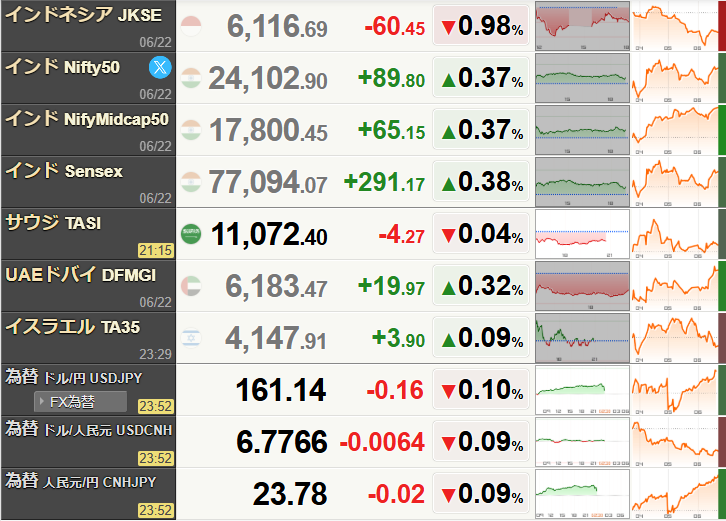Click USDJPY orange long-term trend chart
This screenshot has height=521, width=726.
[675, 390]
